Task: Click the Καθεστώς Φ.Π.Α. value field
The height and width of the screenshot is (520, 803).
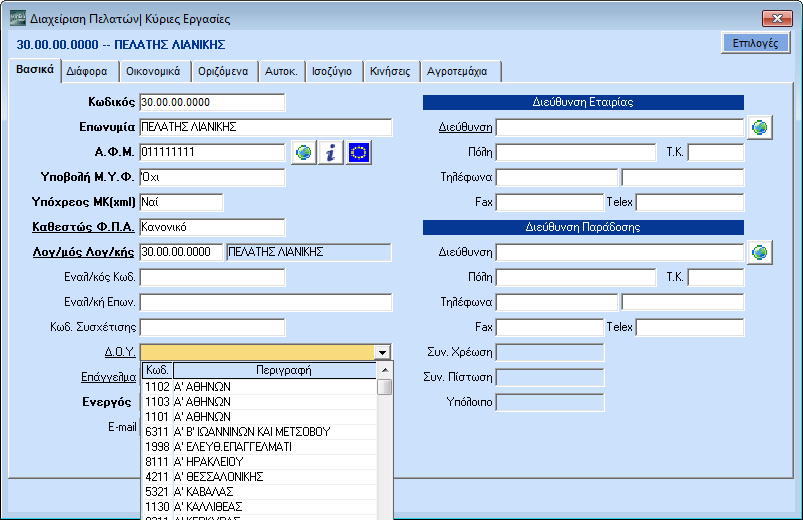Action: pyautogui.click(x=212, y=227)
